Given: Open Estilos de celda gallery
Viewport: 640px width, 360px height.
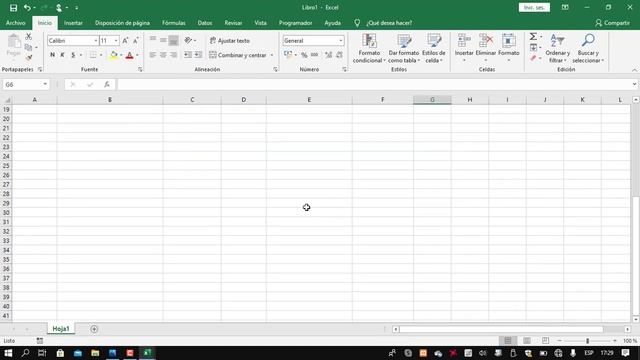Looking at the screenshot, I should click(x=433, y=48).
